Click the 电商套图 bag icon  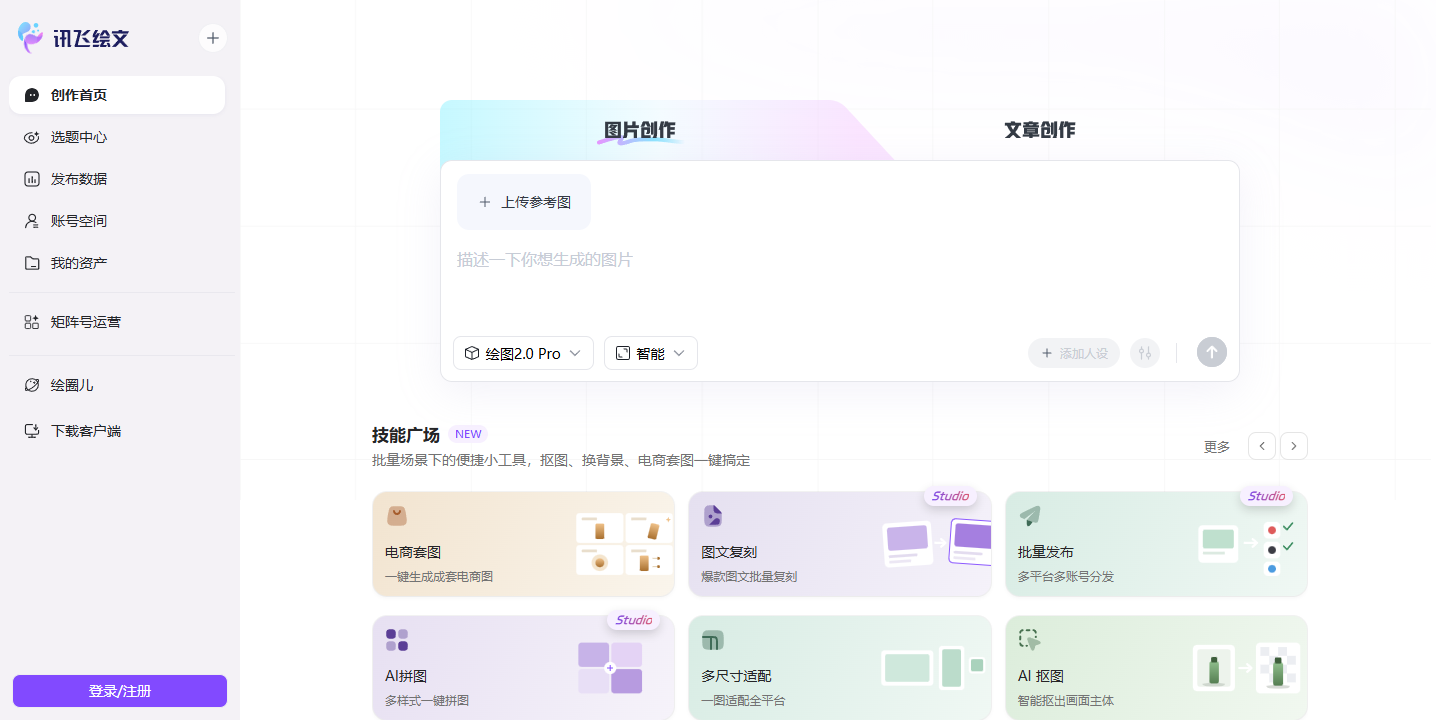point(397,516)
